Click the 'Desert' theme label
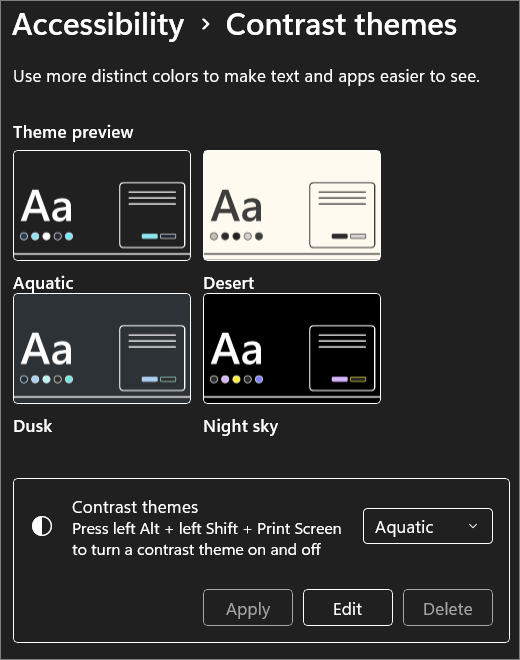The height and width of the screenshot is (660, 520). point(229,283)
